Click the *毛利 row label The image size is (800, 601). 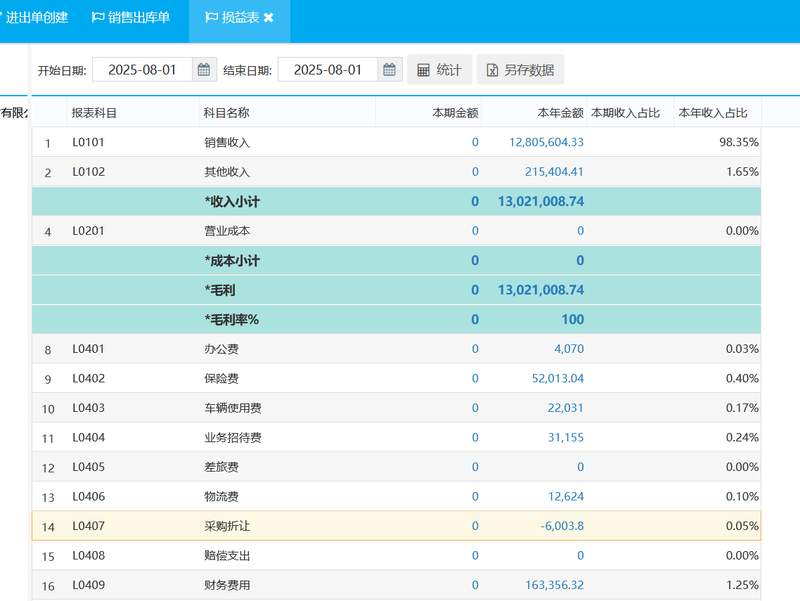(220, 290)
